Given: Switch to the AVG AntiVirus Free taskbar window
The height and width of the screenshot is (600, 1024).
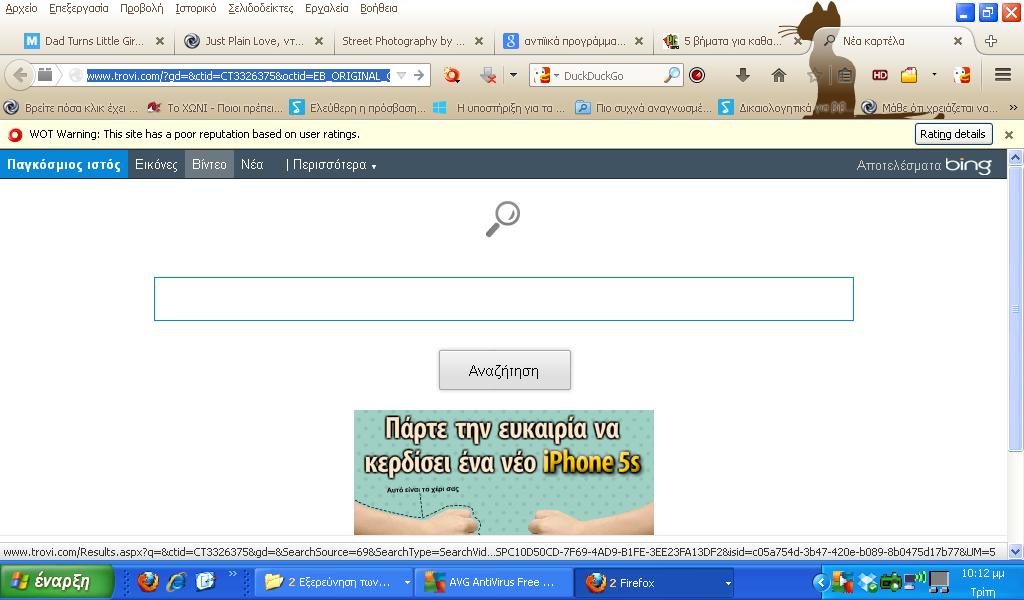Looking at the screenshot, I should [496, 582].
